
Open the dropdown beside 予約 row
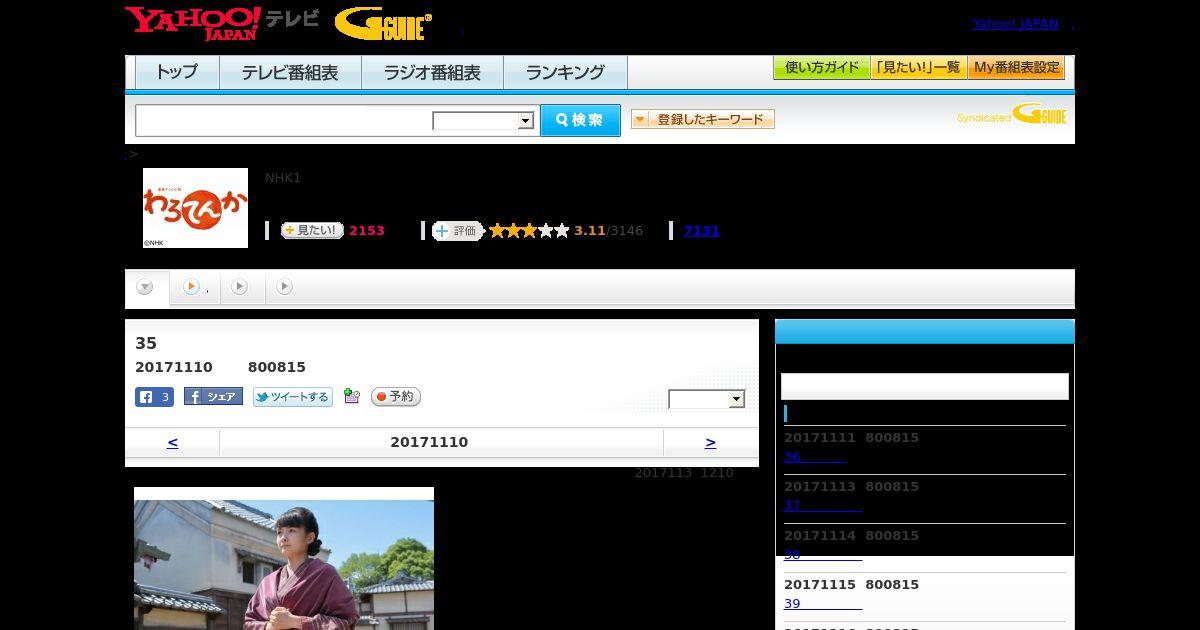click(707, 399)
